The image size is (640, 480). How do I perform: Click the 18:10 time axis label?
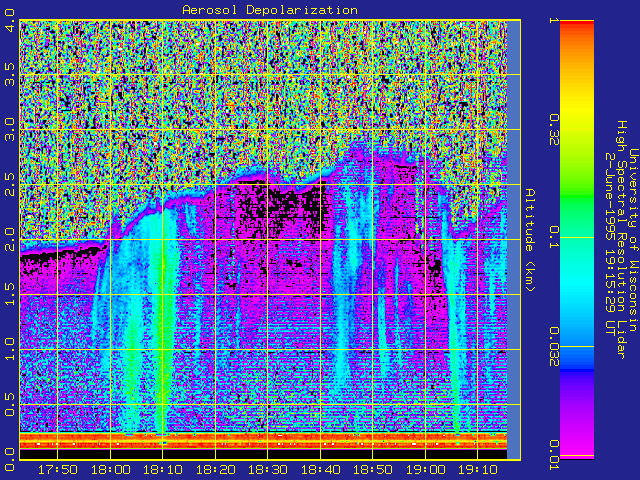tap(162, 470)
